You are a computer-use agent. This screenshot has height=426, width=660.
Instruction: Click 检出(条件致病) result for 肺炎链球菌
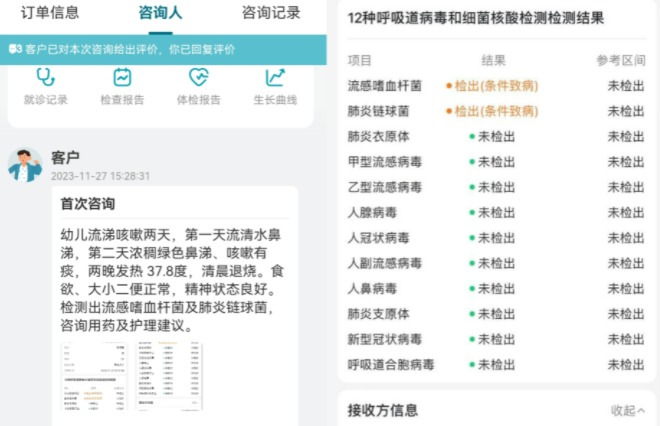pyautogui.click(x=492, y=111)
